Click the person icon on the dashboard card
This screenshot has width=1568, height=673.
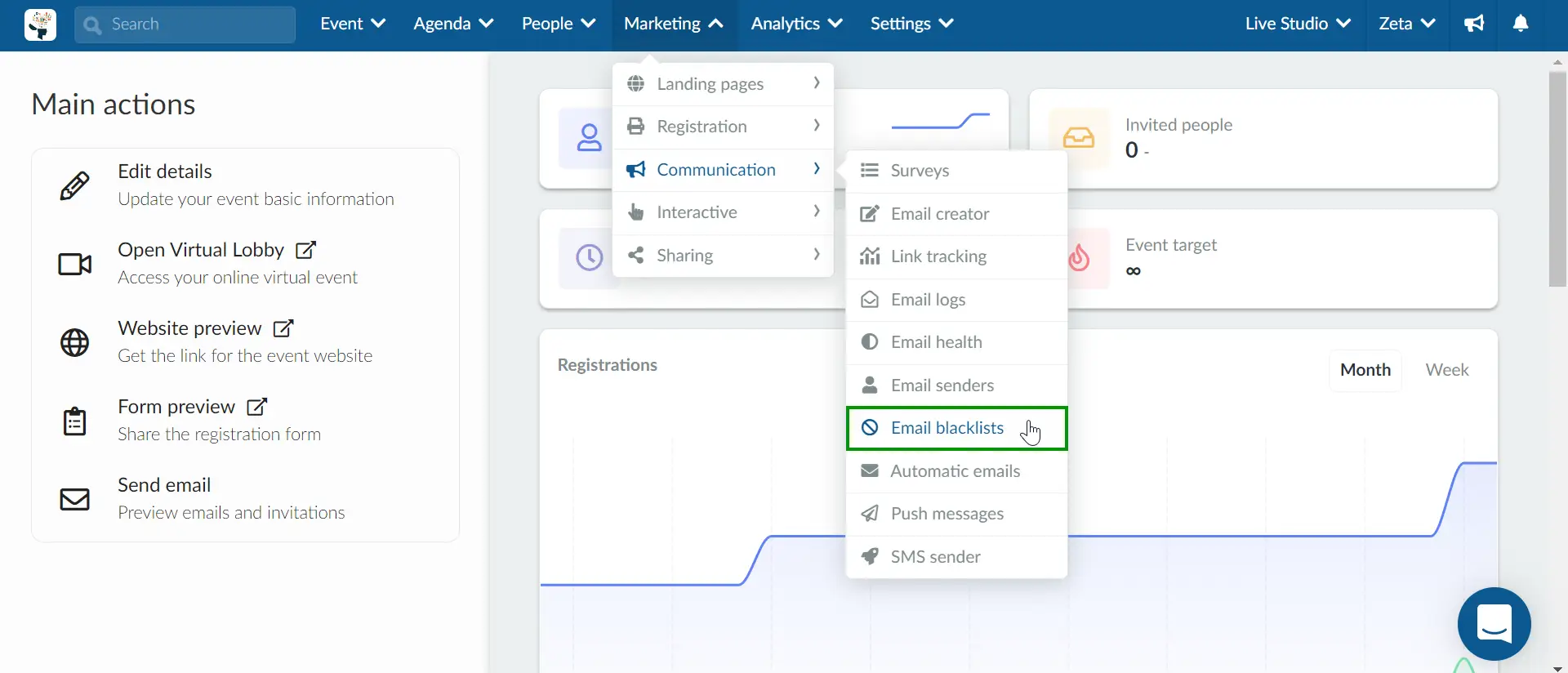[590, 138]
